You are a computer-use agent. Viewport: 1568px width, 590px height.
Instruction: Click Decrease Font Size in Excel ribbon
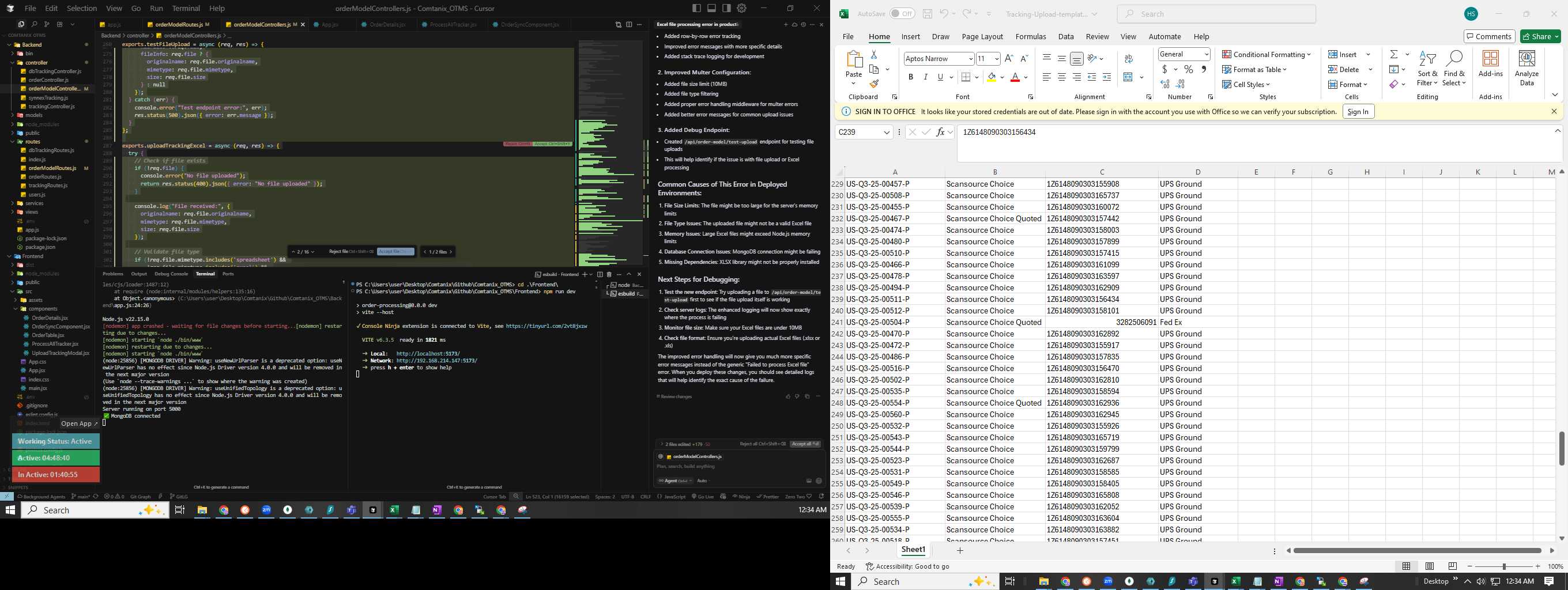click(1024, 58)
